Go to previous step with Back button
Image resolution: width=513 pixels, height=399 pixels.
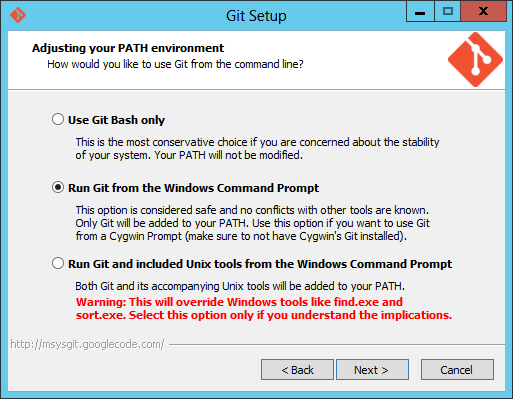[297, 370]
